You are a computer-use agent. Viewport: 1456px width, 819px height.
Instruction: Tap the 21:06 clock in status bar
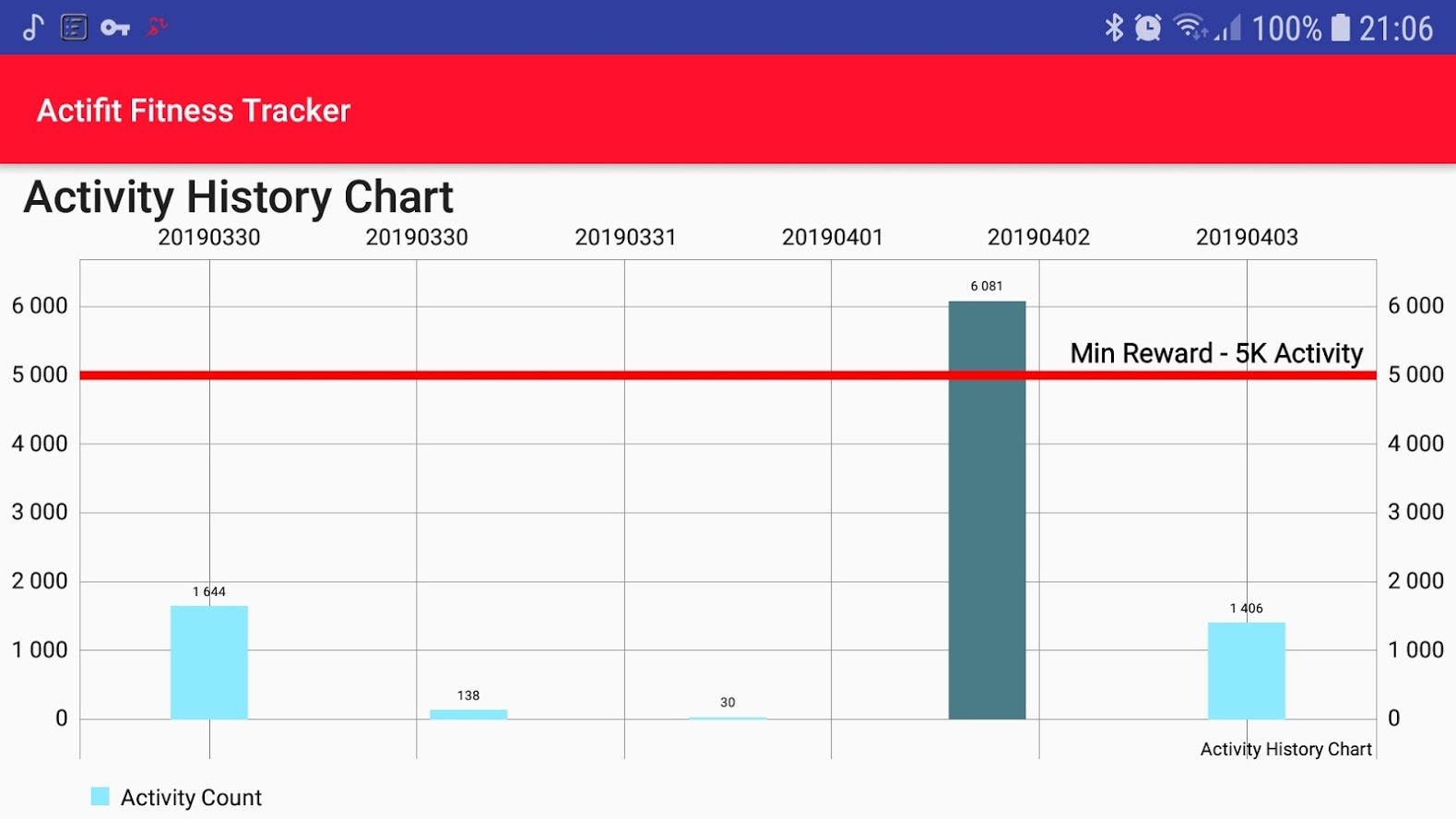(x=1396, y=29)
